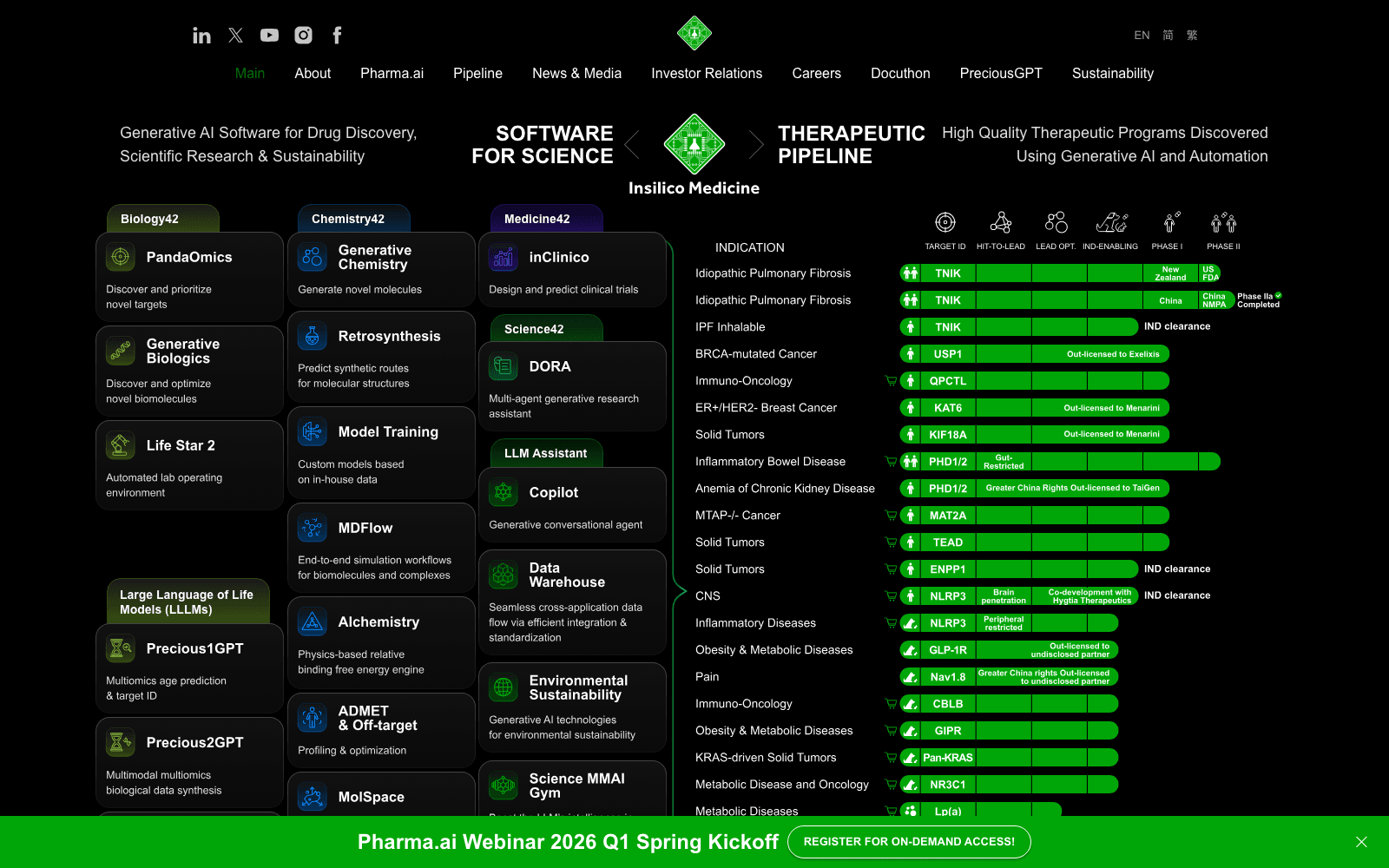
Task: Switch language to EN
Action: pyautogui.click(x=1142, y=36)
